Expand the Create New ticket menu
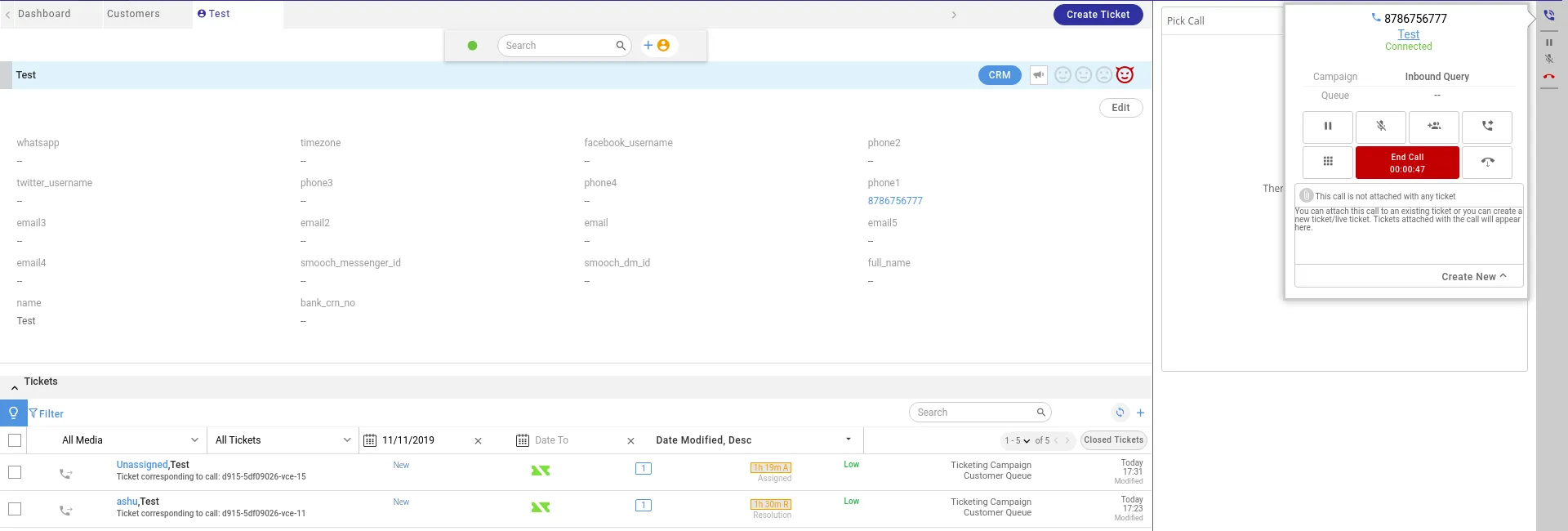The width and height of the screenshot is (1568, 531). pyautogui.click(x=1474, y=277)
